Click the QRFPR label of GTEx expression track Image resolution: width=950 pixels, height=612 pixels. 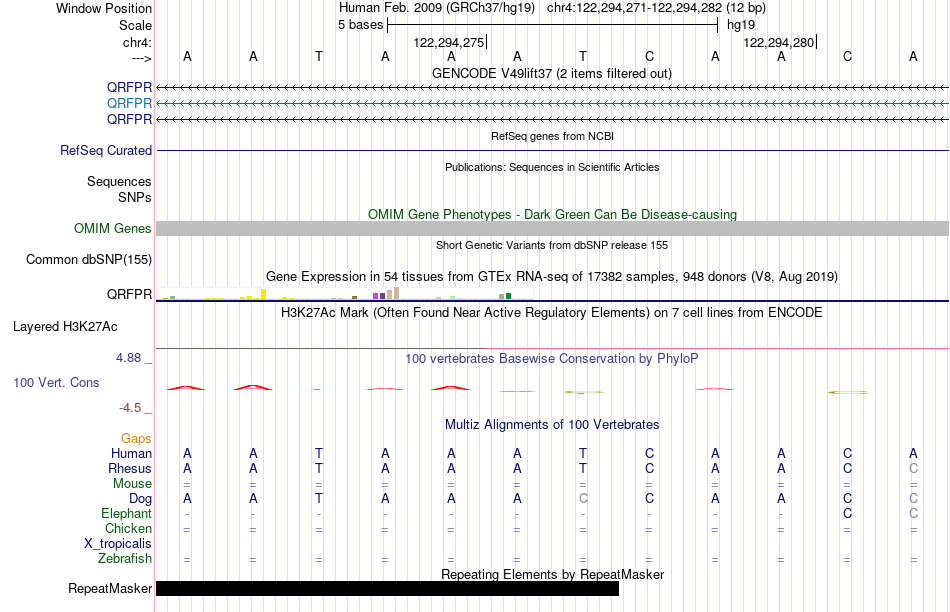coord(129,294)
